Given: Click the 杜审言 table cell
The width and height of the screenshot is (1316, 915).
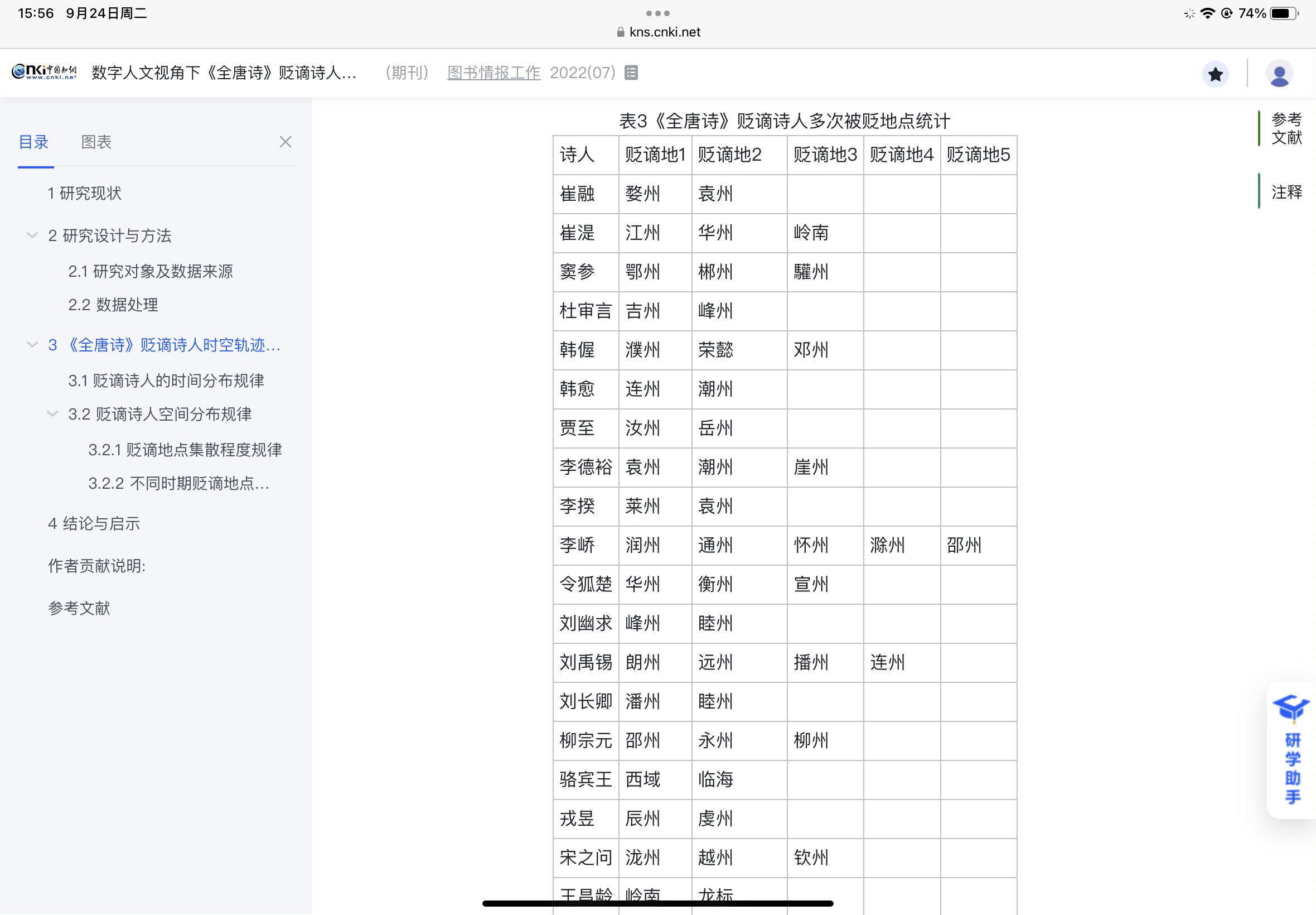Looking at the screenshot, I should 586,311.
